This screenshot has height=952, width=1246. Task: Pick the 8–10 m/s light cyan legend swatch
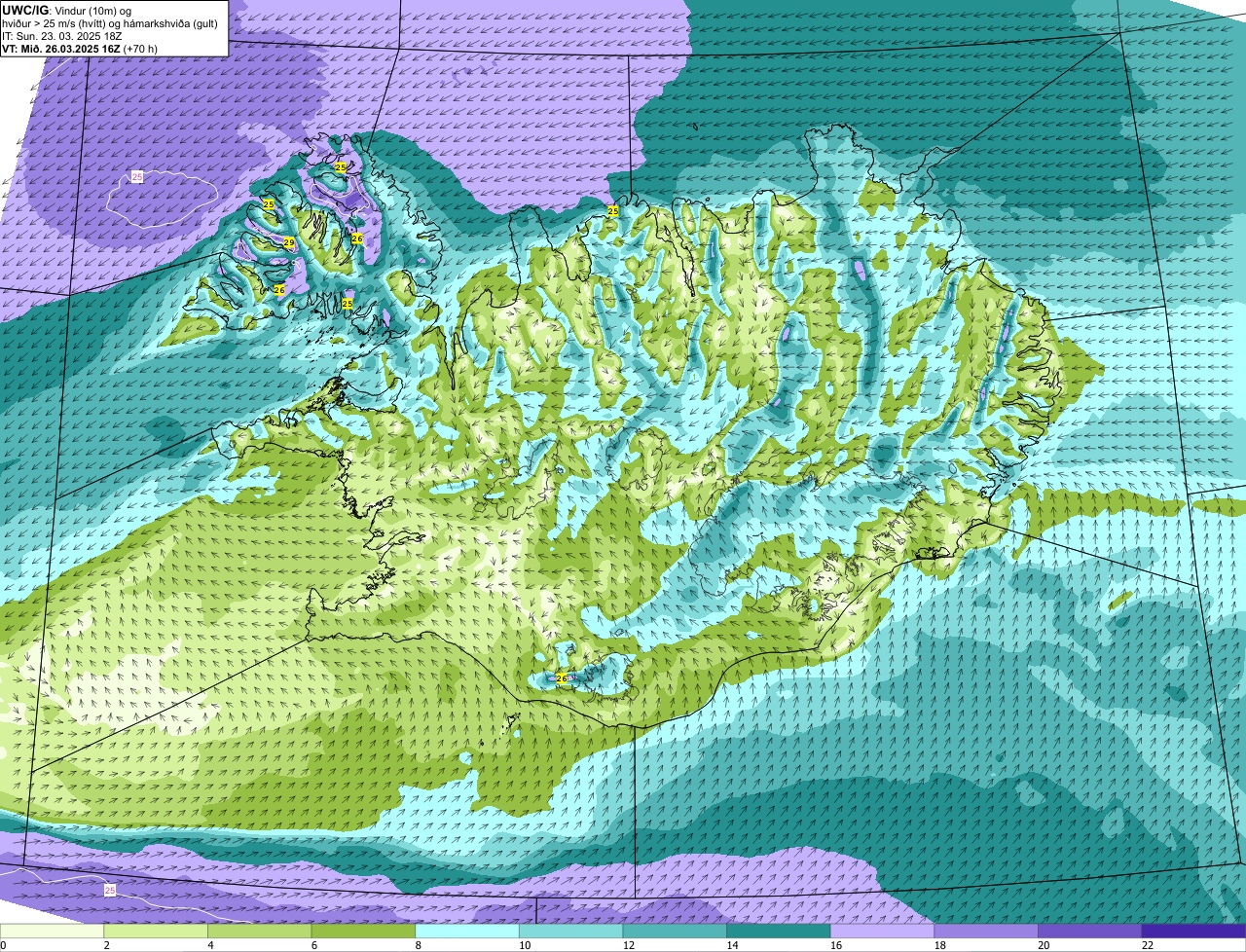pos(467,931)
